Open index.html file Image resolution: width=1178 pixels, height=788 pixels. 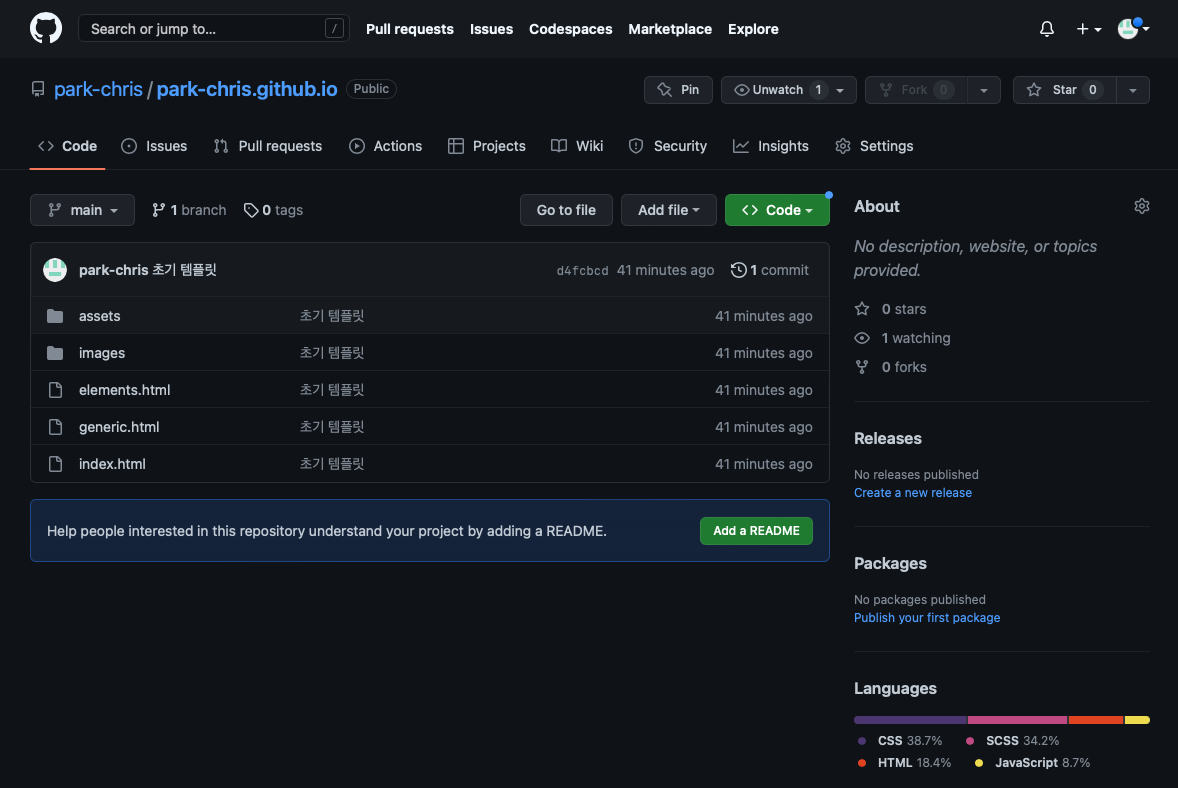pyautogui.click(x=112, y=463)
